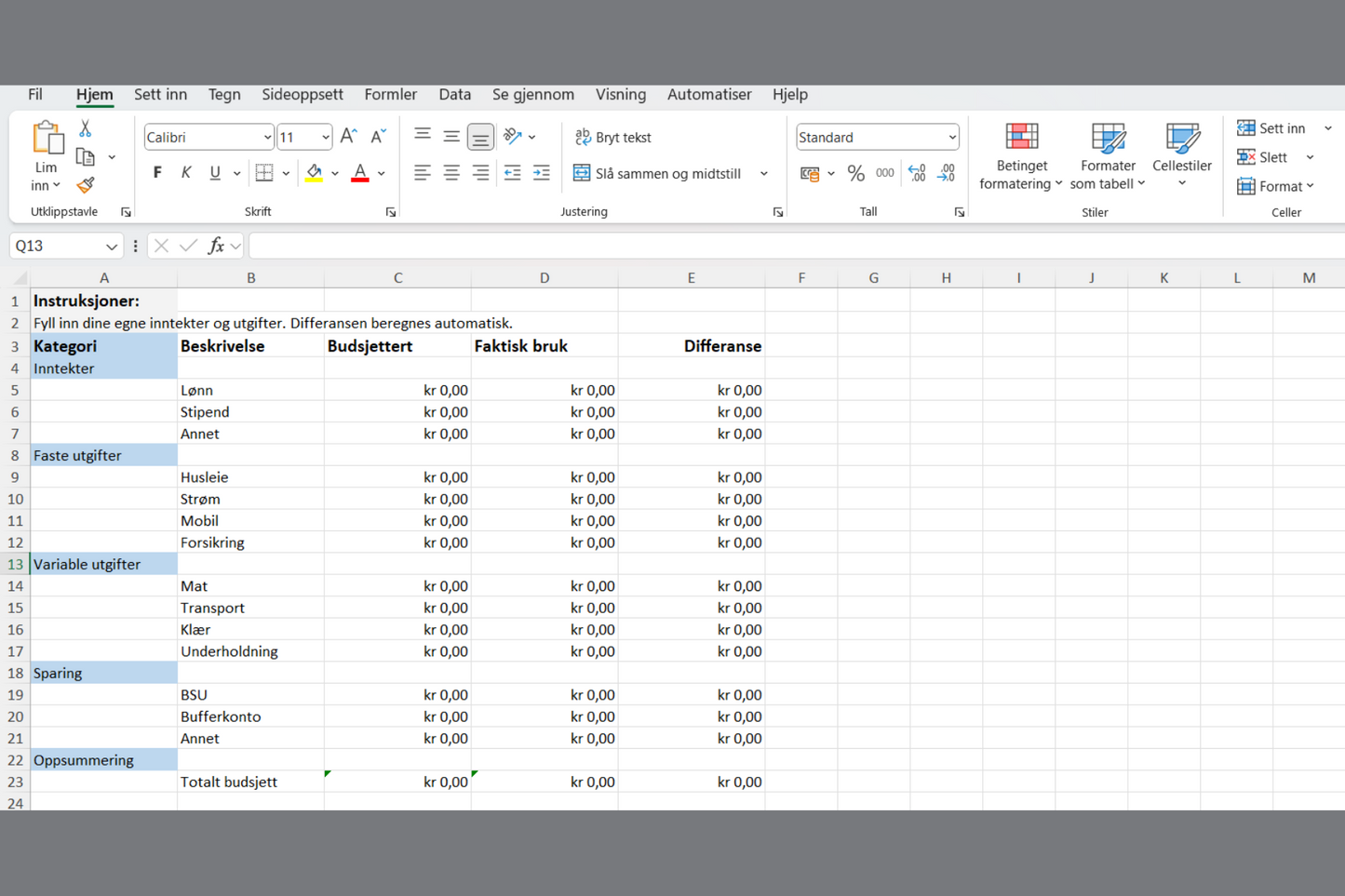Toggle bold formatting (F)
The image size is (1345, 896).
[x=157, y=173]
